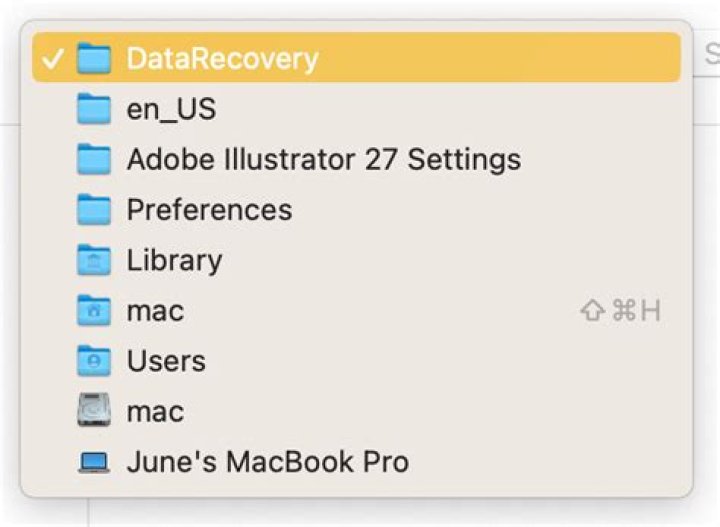Click the Shift-Command-H shortcut hint

621,311
